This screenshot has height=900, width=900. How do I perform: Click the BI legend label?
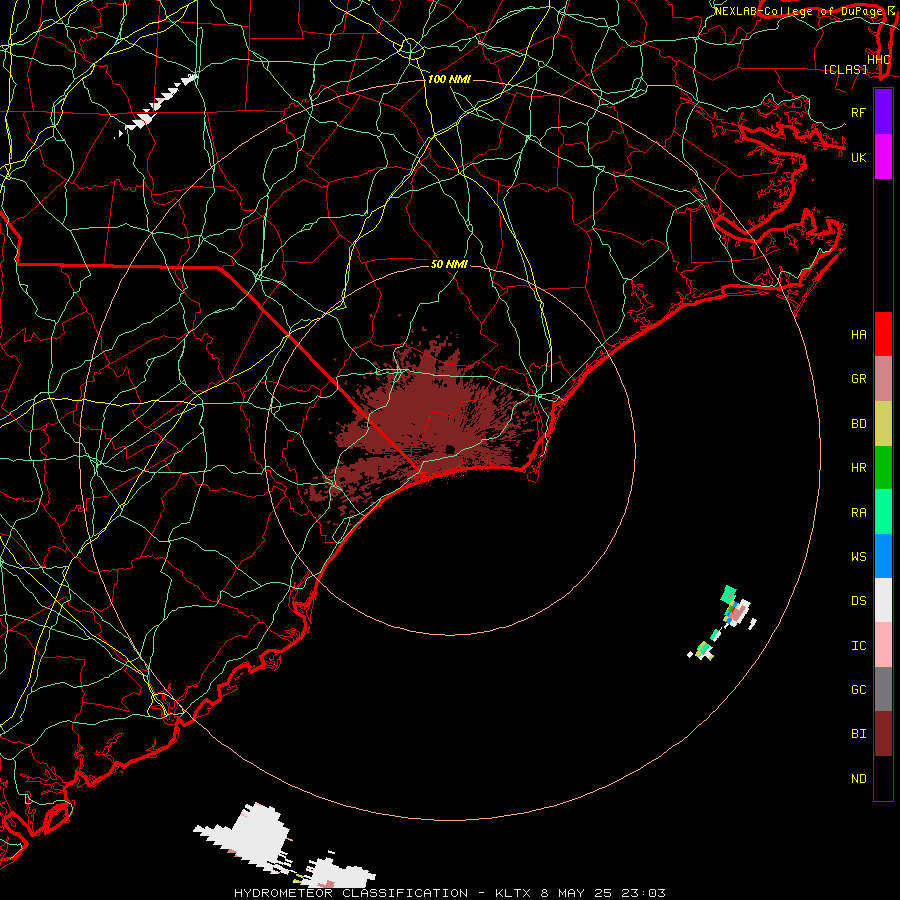coord(858,734)
